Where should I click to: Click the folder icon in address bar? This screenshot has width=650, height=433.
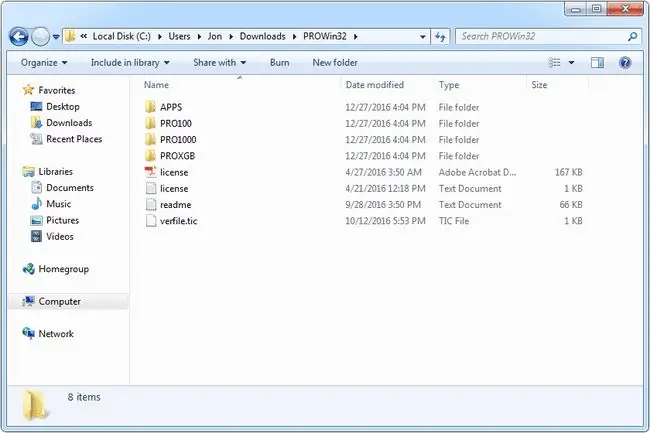pyautogui.click(x=70, y=36)
